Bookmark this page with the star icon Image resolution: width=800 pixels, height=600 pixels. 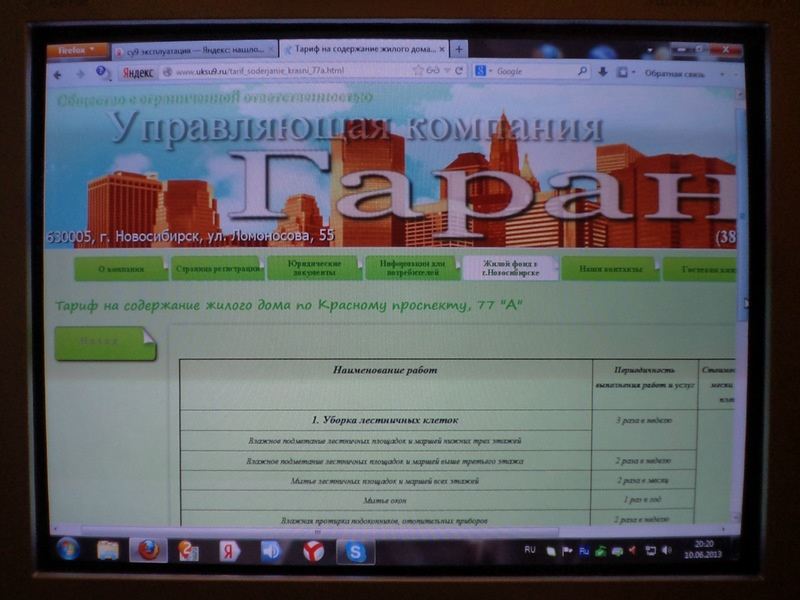pyautogui.click(x=418, y=70)
